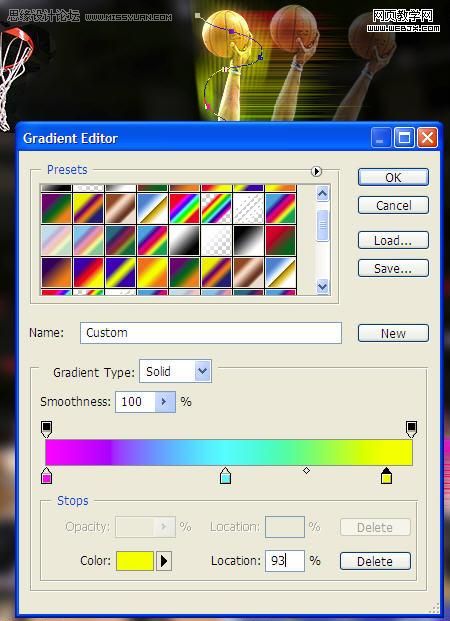The height and width of the screenshot is (621, 450).
Task: Click the Cancel button
Action: (x=393, y=205)
